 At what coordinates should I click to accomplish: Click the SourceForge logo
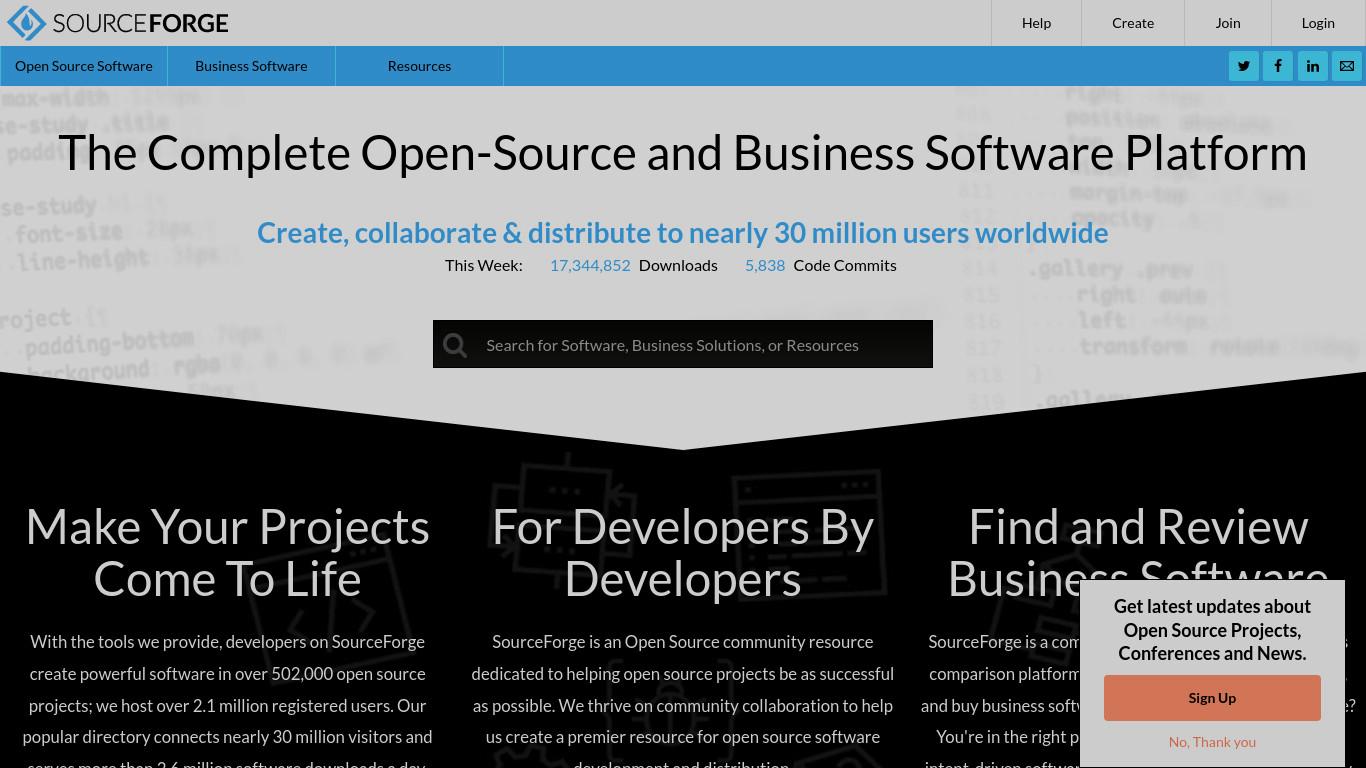[x=118, y=23]
